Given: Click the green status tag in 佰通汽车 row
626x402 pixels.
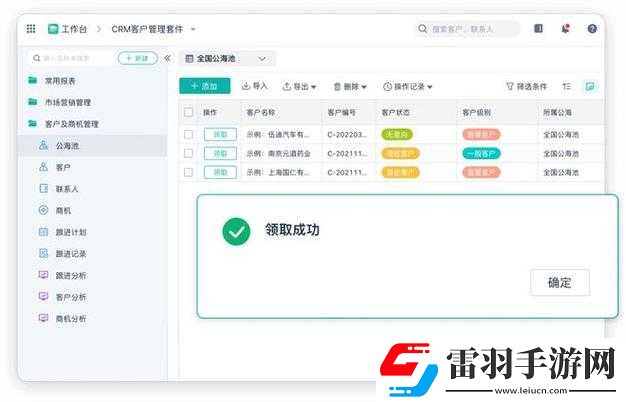Looking at the screenshot, I should pyautogui.click(x=397, y=135).
